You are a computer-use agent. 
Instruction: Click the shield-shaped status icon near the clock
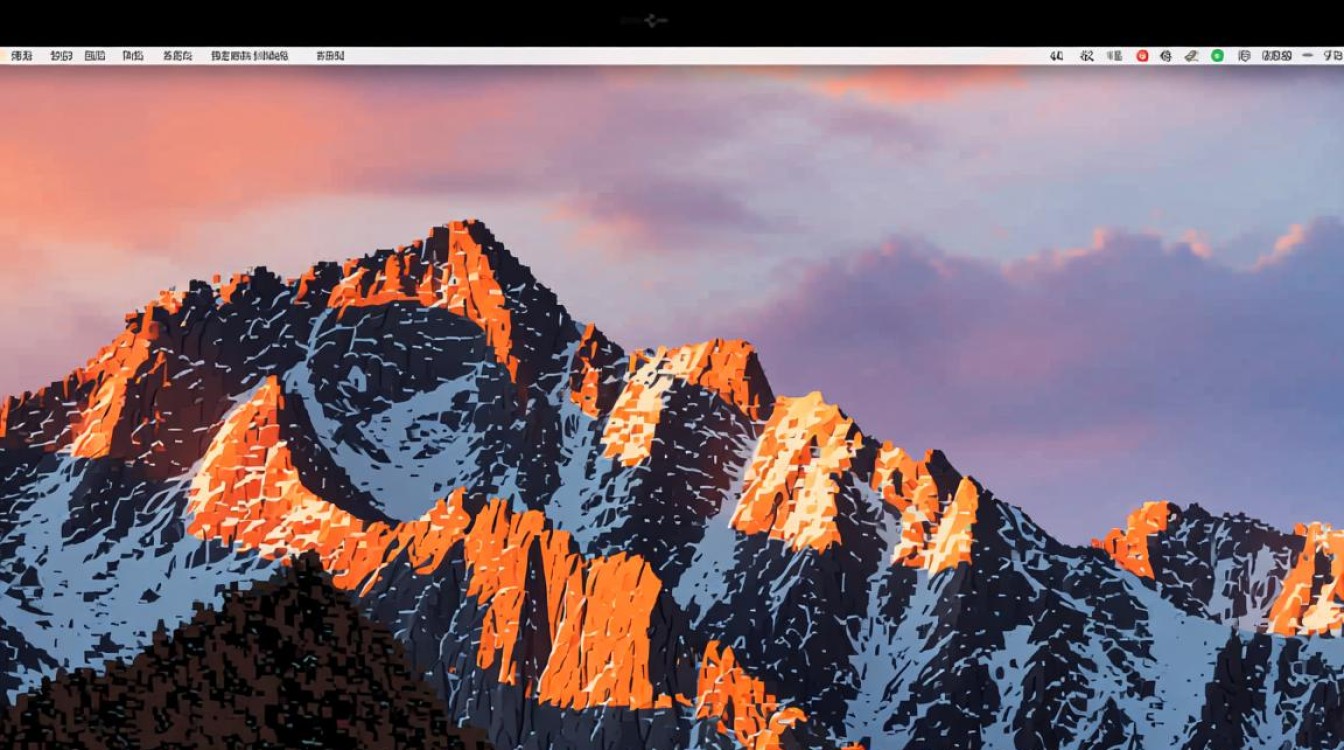click(x=1246, y=56)
